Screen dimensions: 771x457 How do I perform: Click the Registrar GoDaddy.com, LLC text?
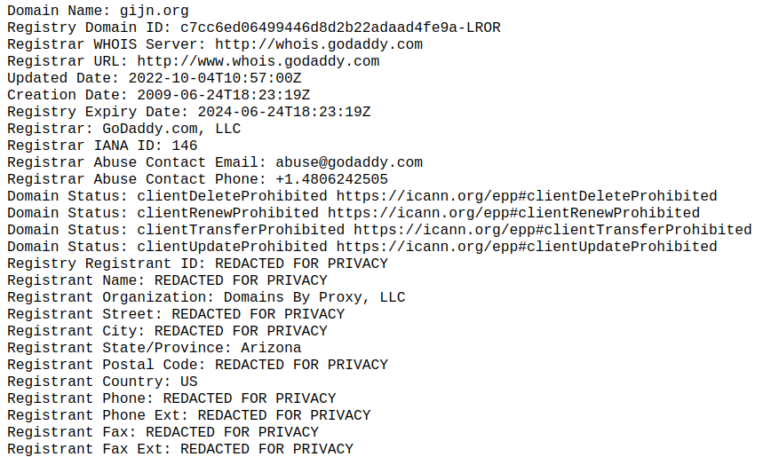pos(171,128)
